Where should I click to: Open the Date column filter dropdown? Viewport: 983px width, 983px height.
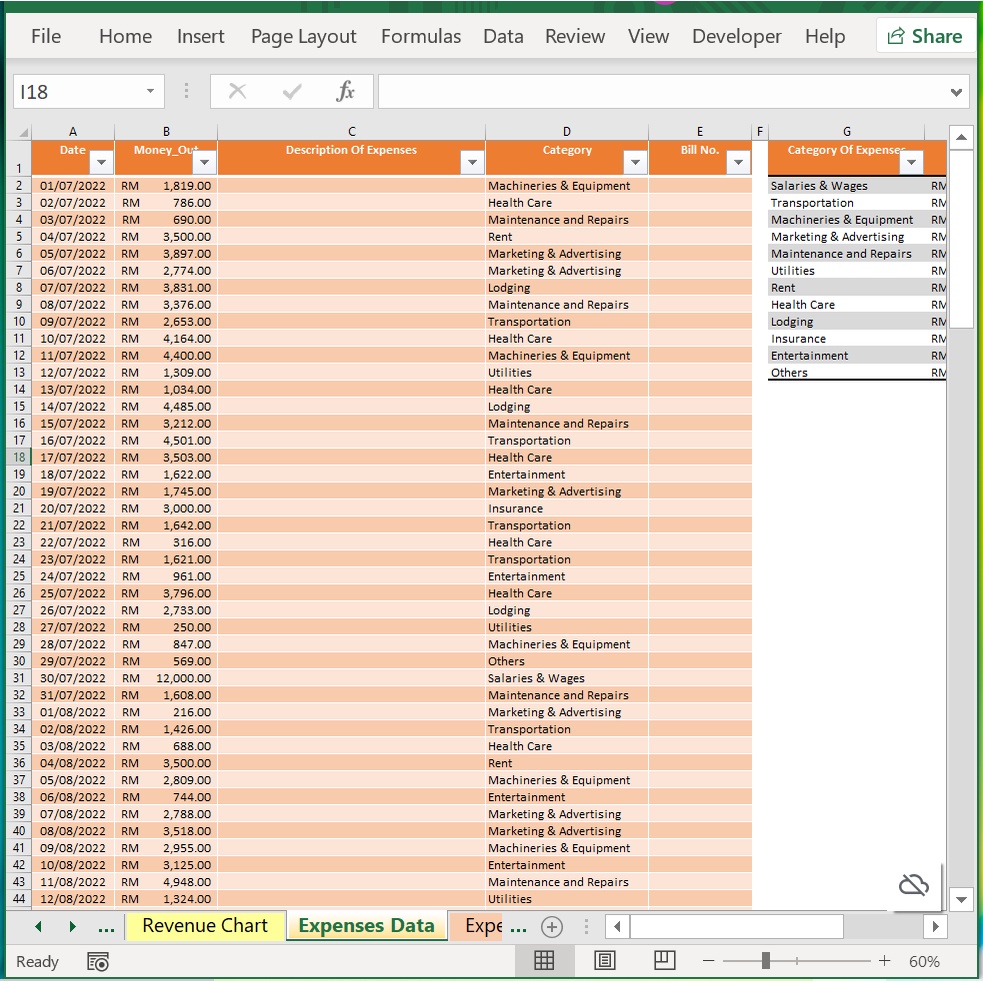[102, 163]
